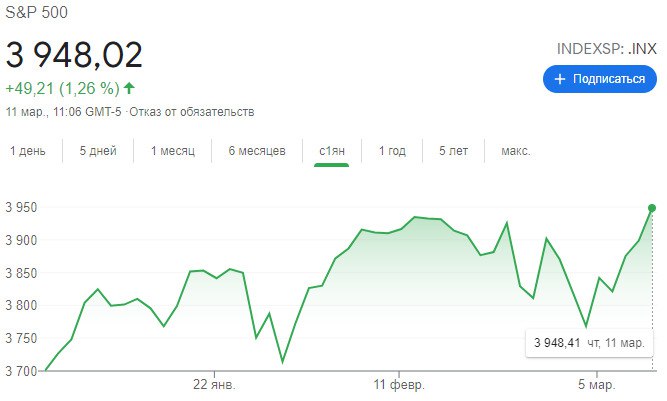Switch to the '5 дней' range tab

click(98, 151)
